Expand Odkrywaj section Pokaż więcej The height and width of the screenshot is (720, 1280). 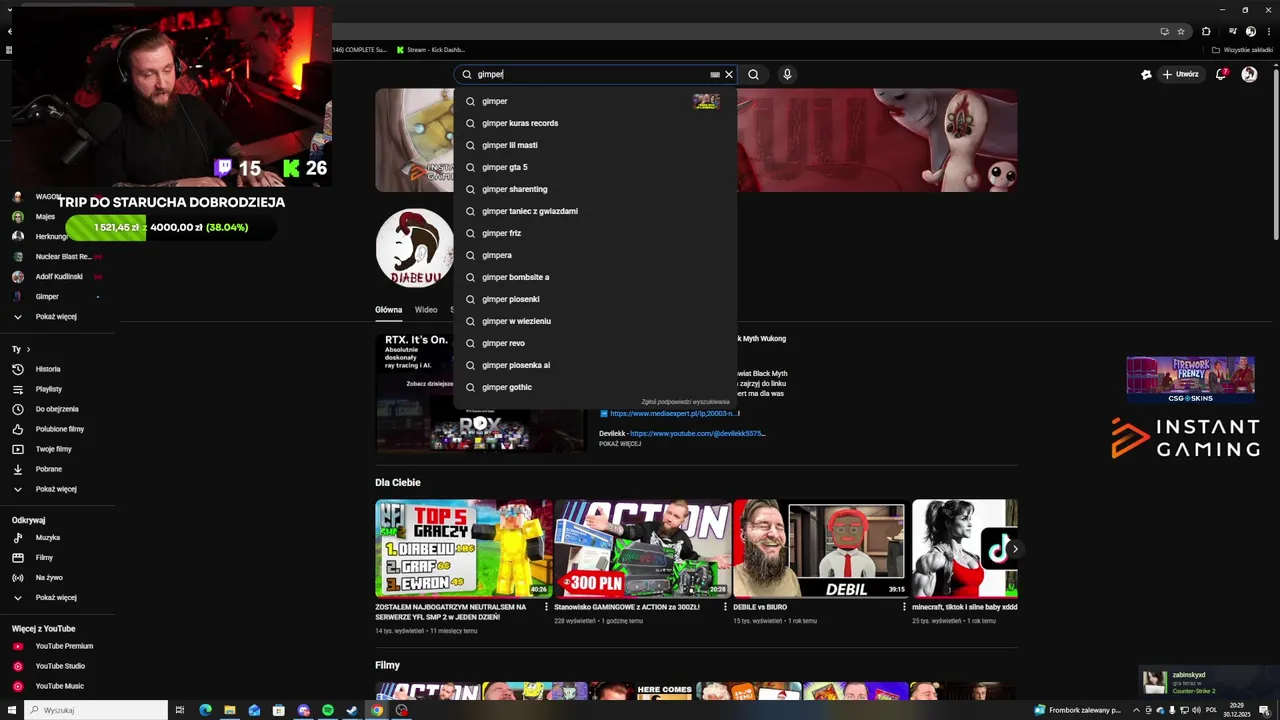56,598
